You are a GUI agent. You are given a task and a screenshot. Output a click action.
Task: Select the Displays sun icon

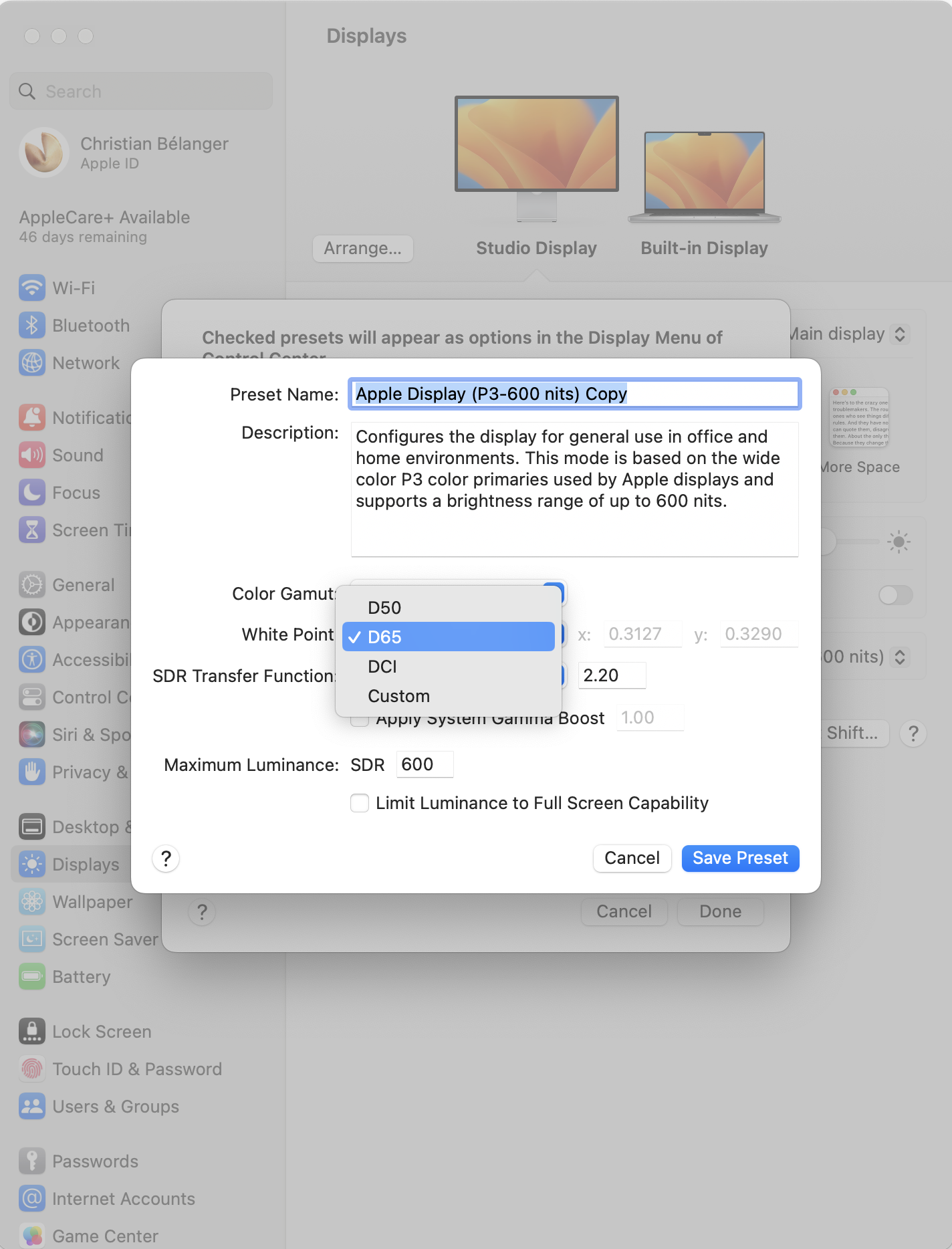click(x=32, y=865)
